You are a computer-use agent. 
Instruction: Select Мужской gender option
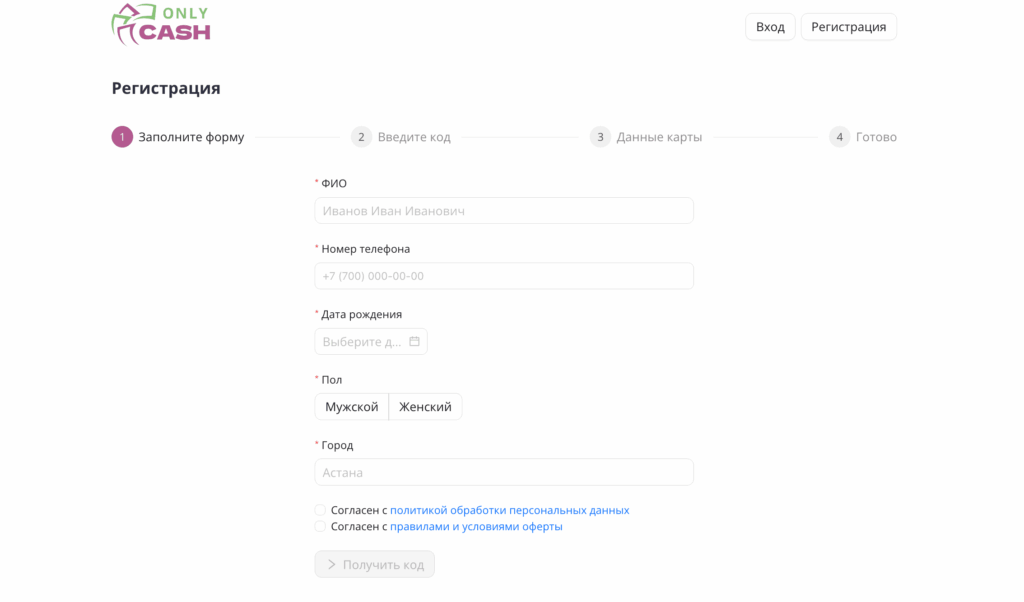[352, 407]
